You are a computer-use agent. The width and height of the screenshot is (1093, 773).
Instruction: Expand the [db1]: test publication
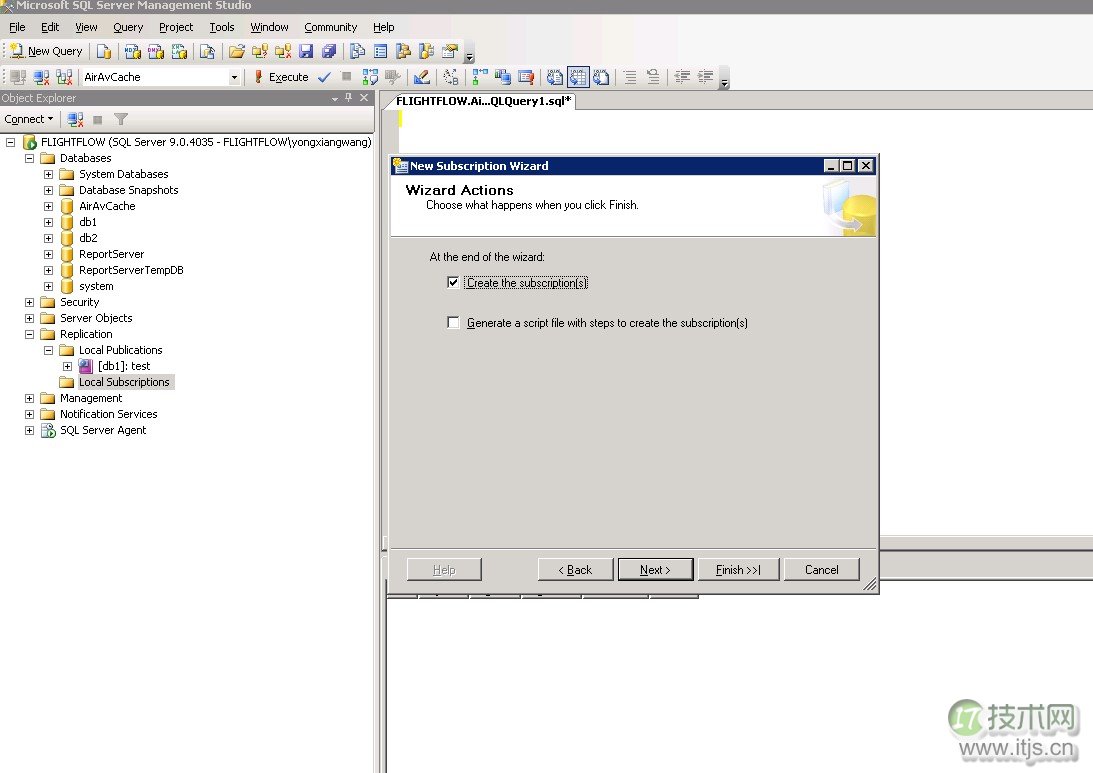[67, 367]
